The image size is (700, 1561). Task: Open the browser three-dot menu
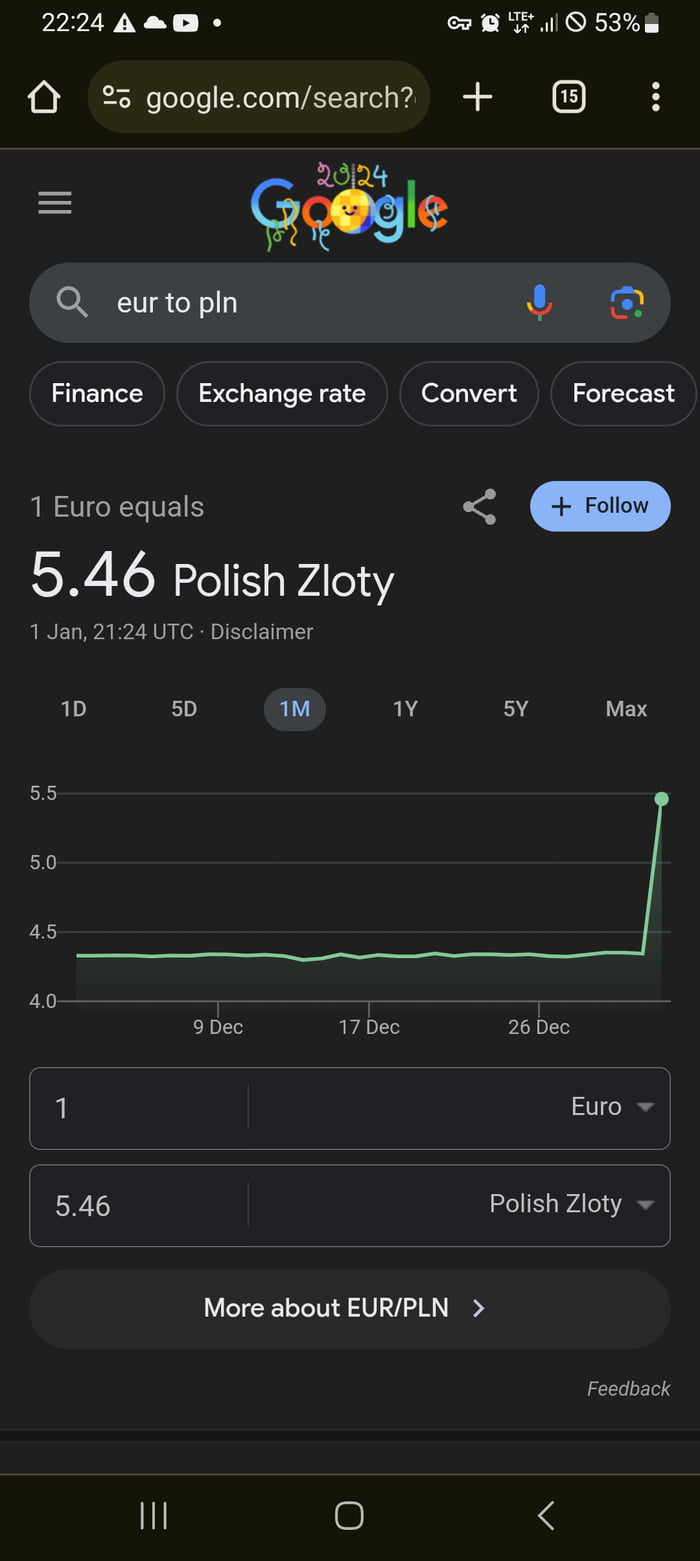point(655,97)
